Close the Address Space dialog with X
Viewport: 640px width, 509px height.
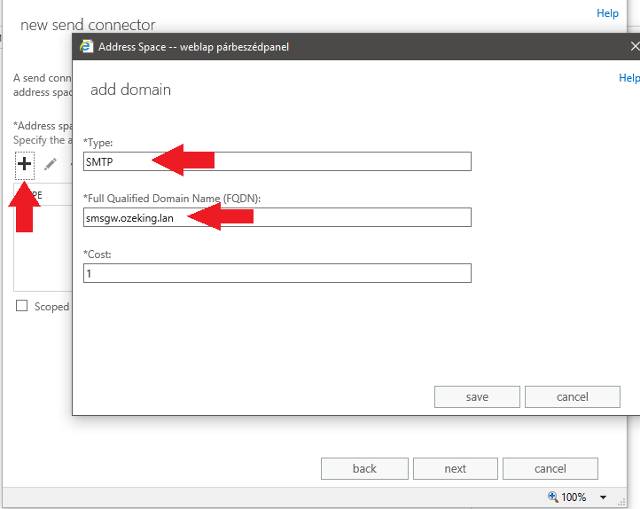[x=634, y=47]
